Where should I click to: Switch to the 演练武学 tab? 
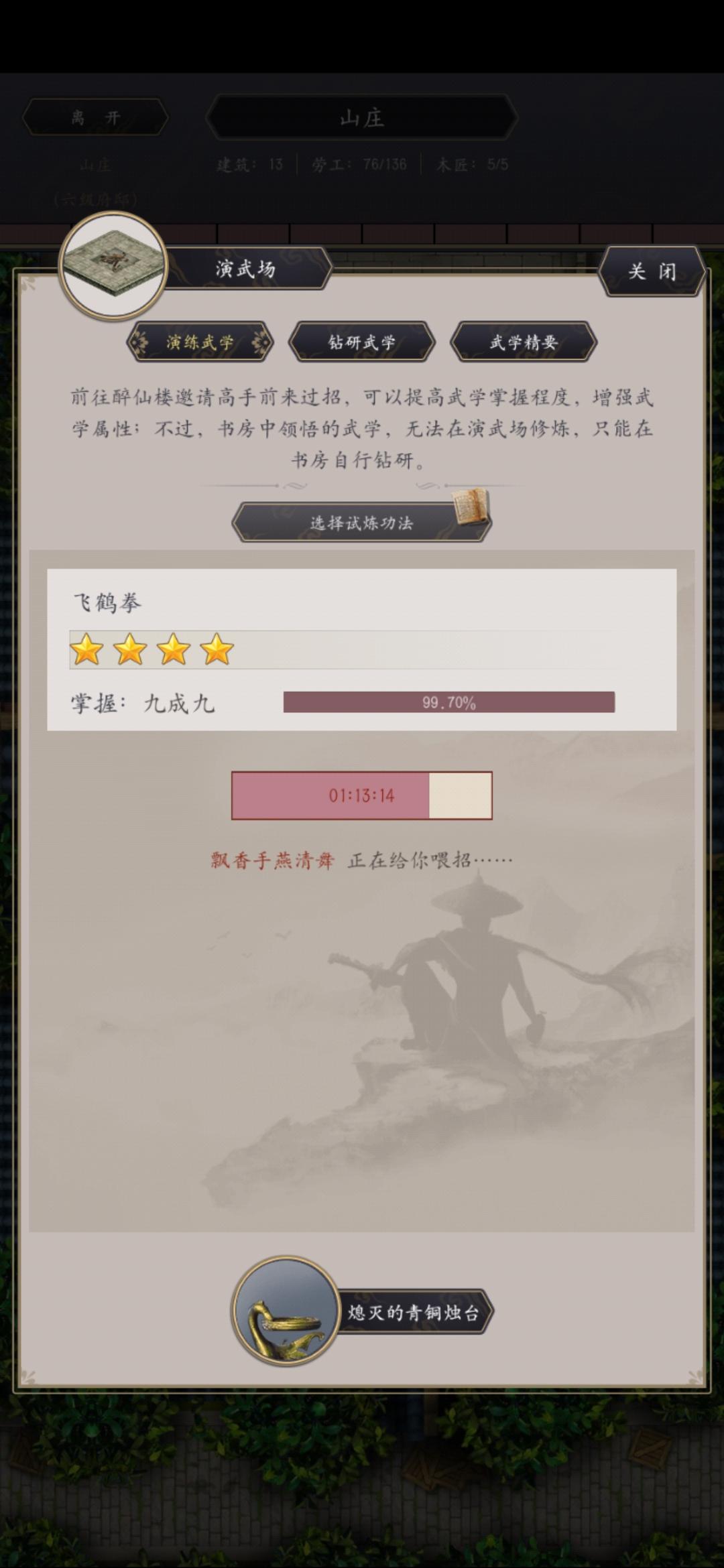coord(200,342)
